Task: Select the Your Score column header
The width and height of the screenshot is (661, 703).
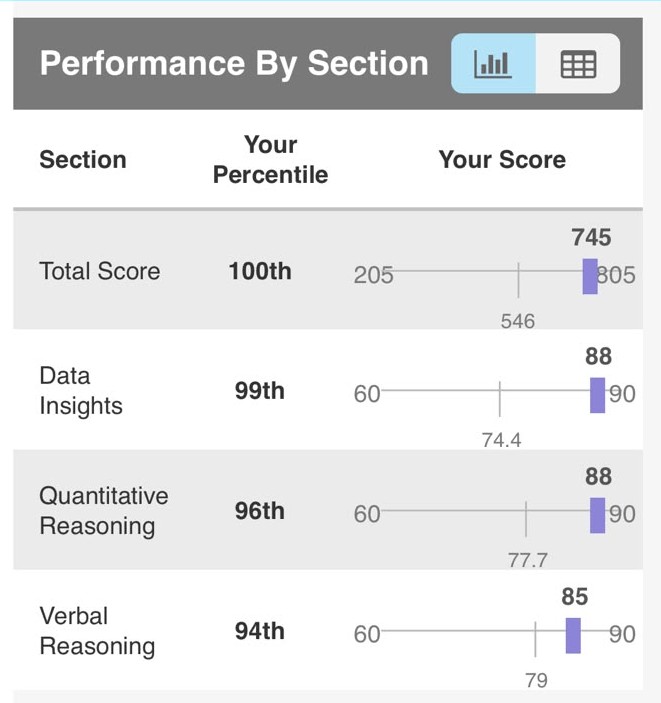Action: point(502,160)
